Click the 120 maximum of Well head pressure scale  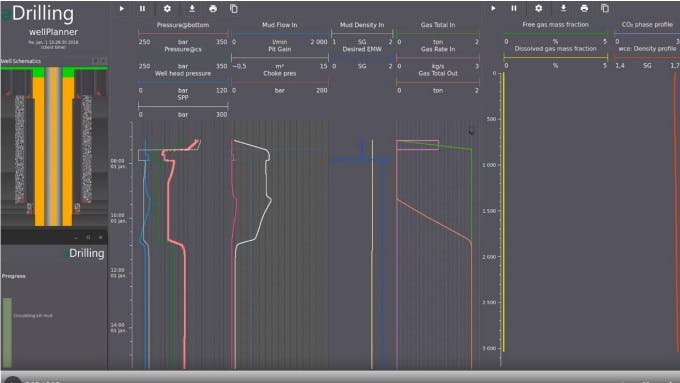[x=222, y=91]
